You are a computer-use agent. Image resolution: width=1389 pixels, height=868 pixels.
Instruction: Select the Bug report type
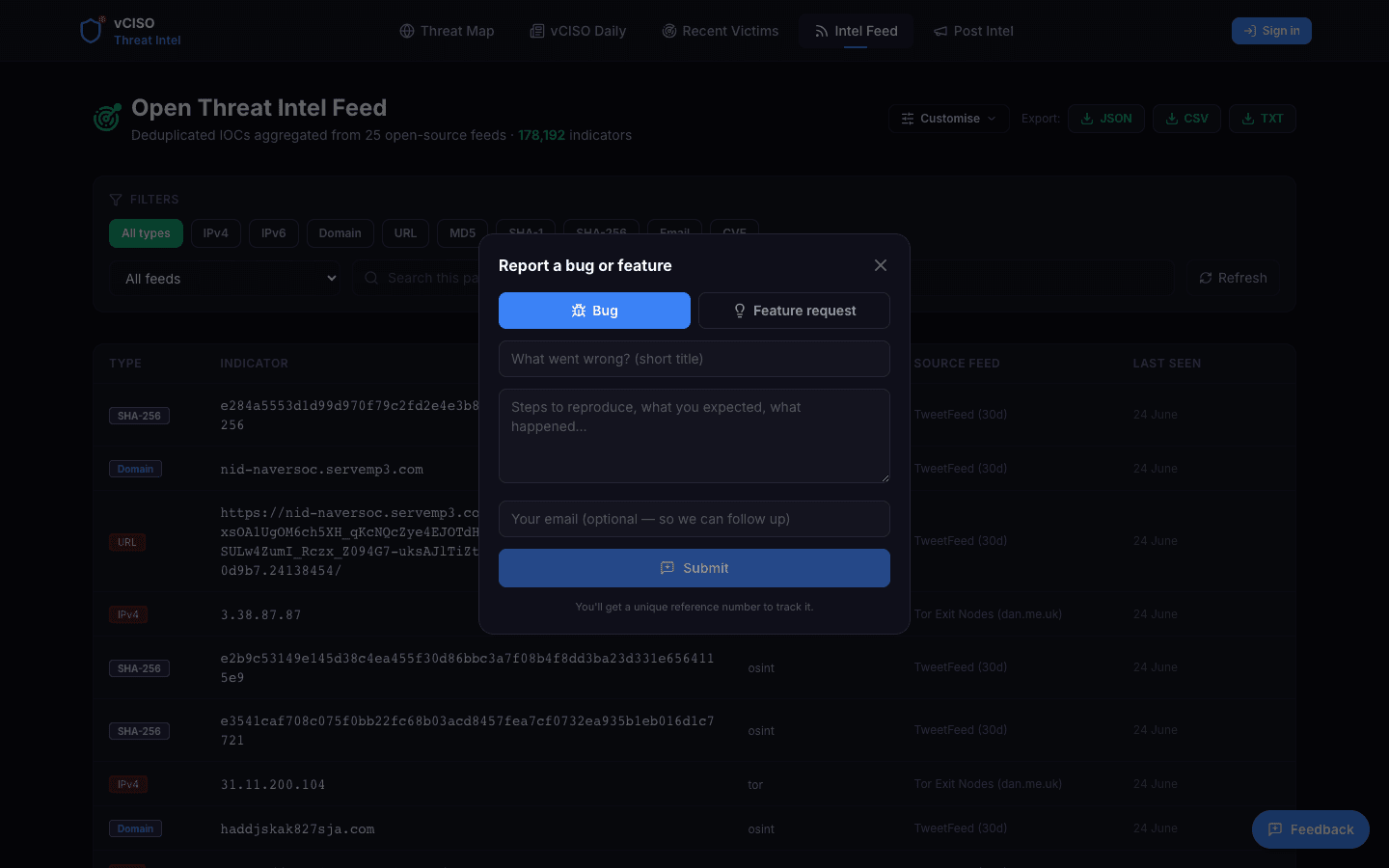[594, 311]
